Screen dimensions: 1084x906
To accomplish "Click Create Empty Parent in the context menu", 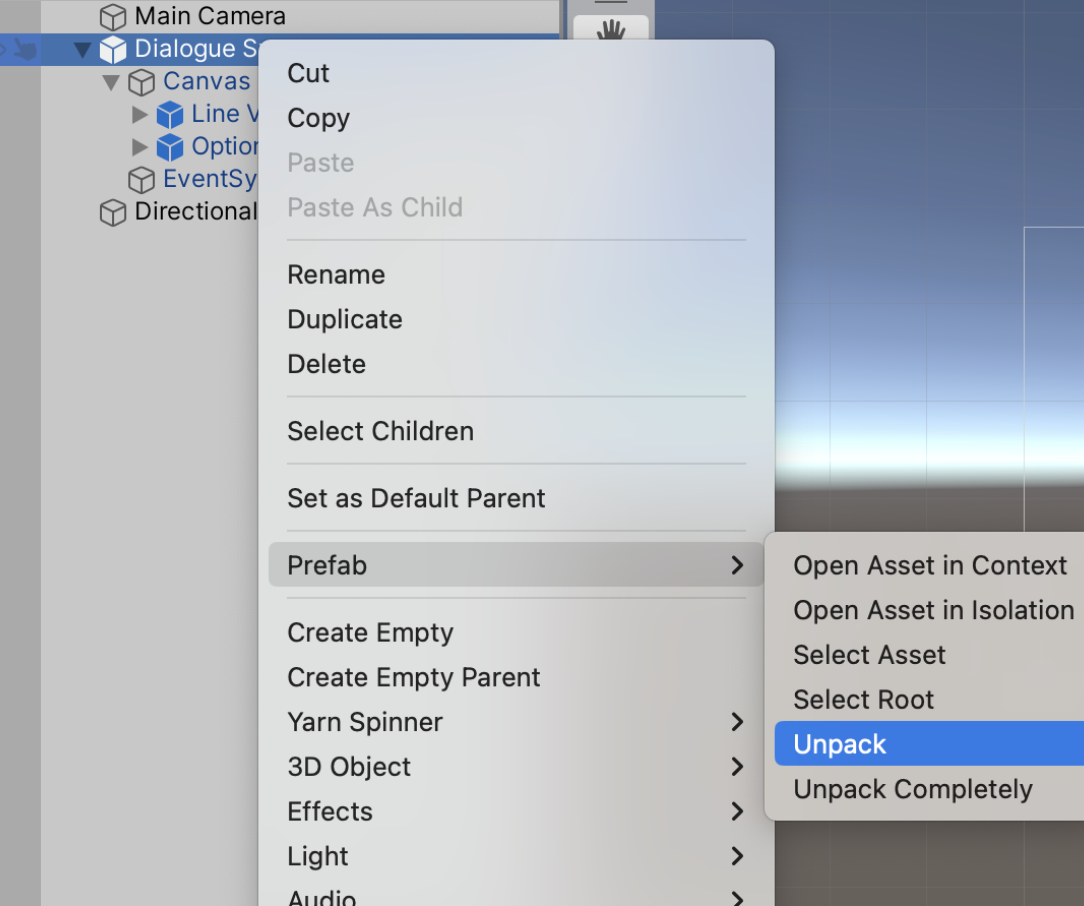I will pos(413,677).
